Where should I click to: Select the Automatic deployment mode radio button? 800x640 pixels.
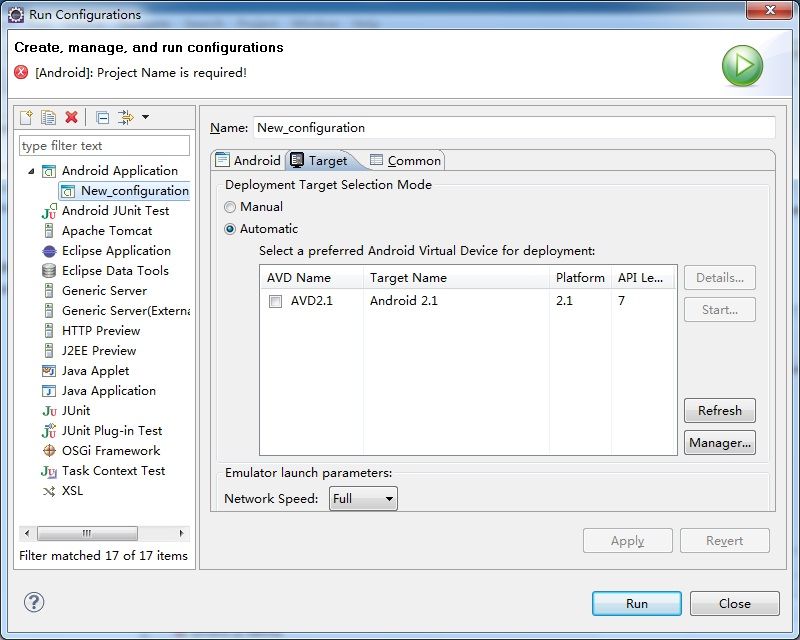point(230,229)
